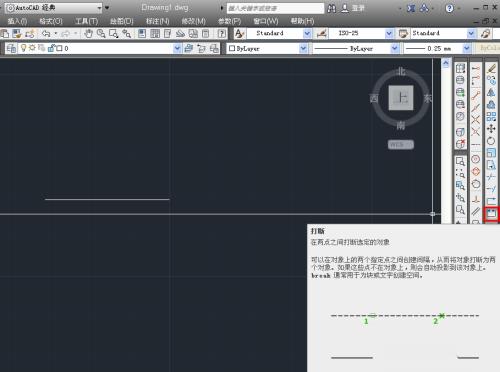Select the Erase tool in Modify toolbar
This screenshot has height=372, width=500.
pyautogui.click(x=491, y=68)
